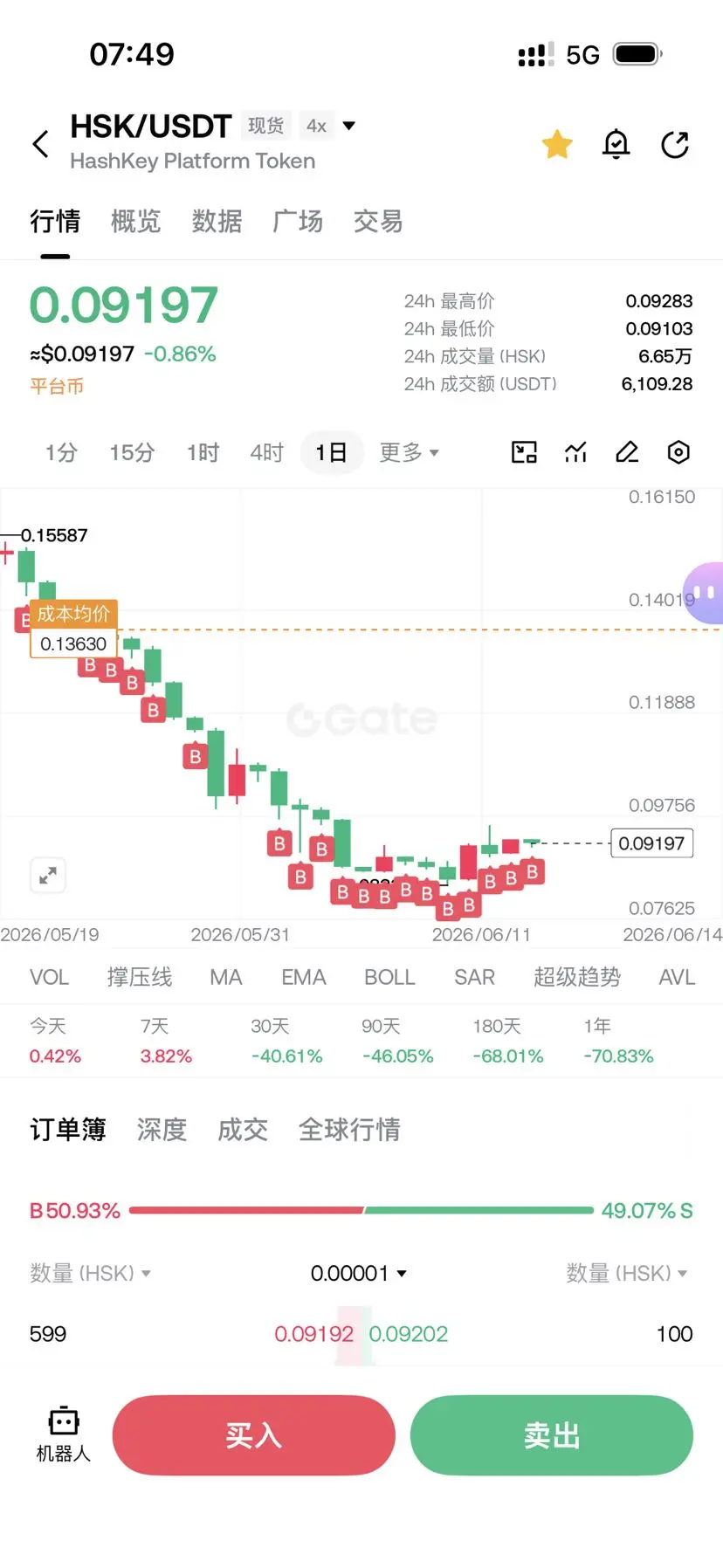The height and width of the screenshot is (1568, 723).
Task: Toggle the MA indicator
Action: coord(226,977)
